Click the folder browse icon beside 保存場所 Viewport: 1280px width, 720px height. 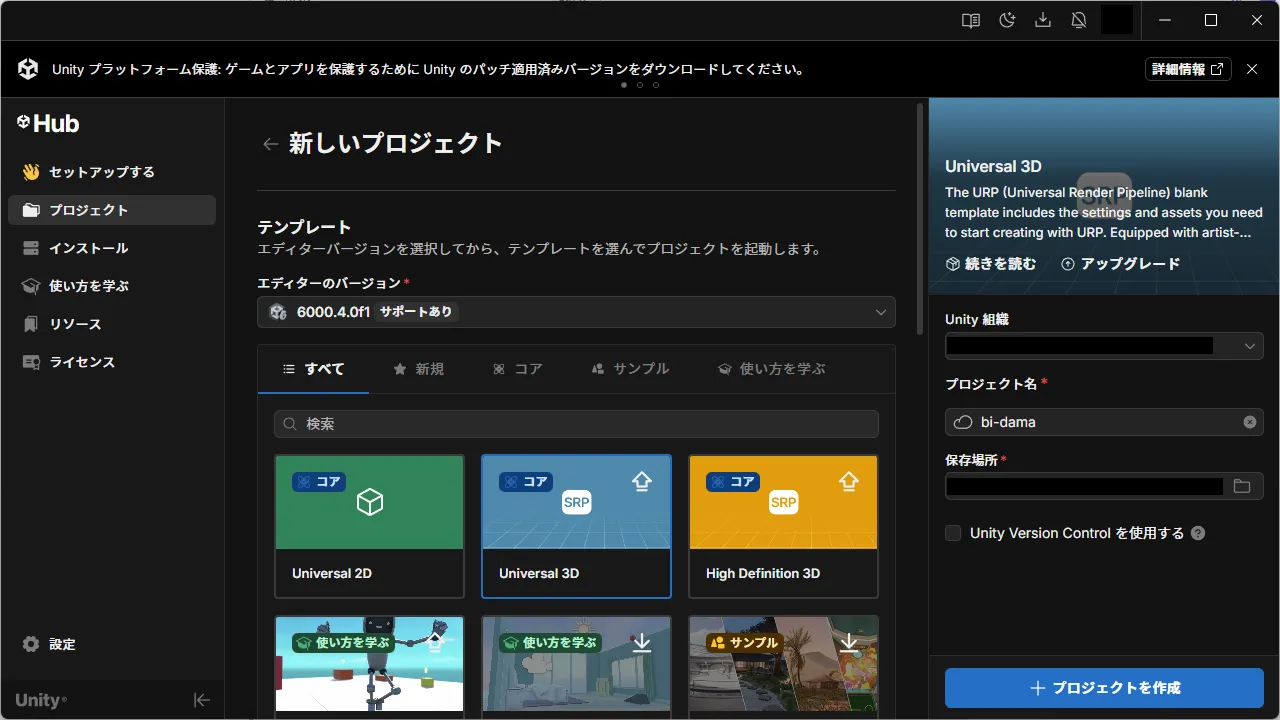point(1242,487)
